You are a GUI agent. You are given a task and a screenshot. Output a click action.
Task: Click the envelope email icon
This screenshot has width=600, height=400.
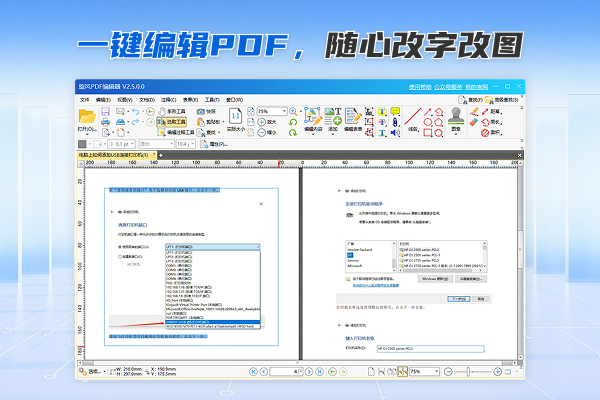click(120, 111)
